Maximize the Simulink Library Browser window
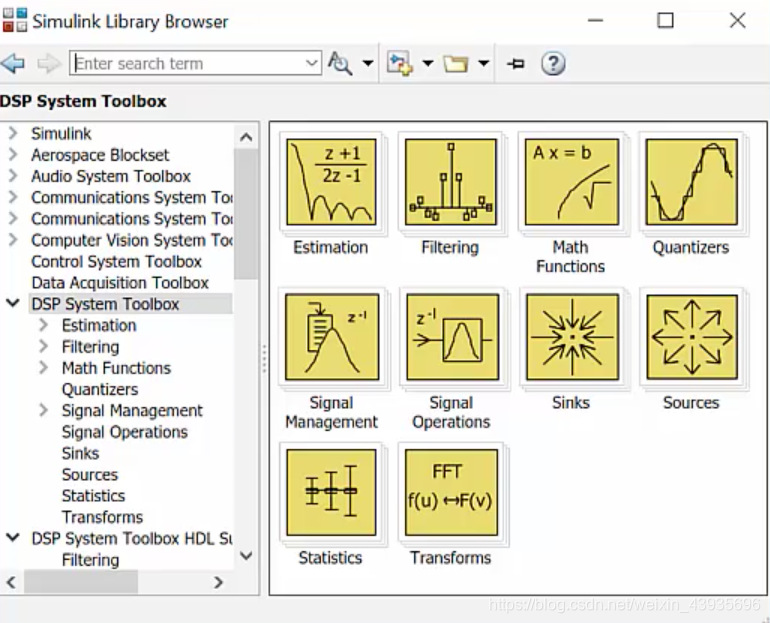The image size is (770, 623). pyautogui.click(x=665, y=21)
